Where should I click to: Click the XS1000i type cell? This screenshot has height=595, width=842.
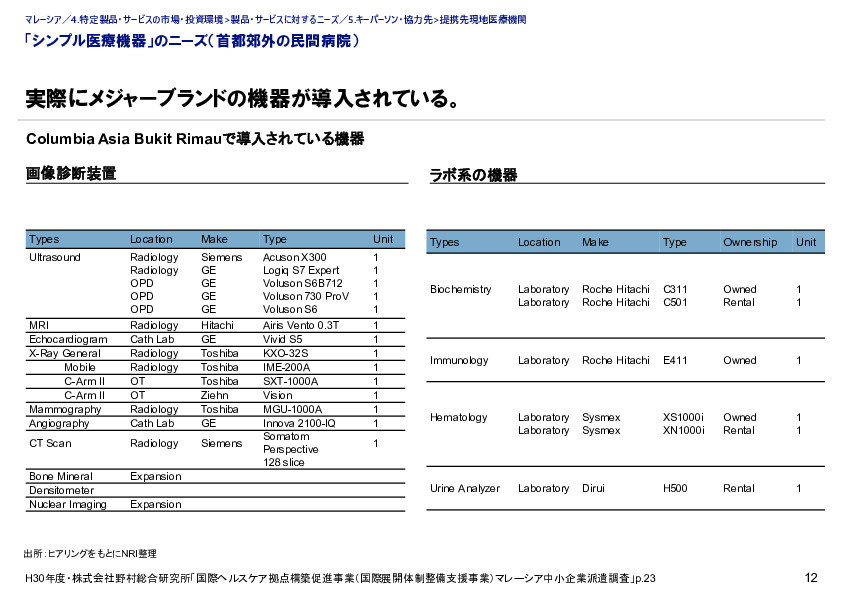click(683, 417)
